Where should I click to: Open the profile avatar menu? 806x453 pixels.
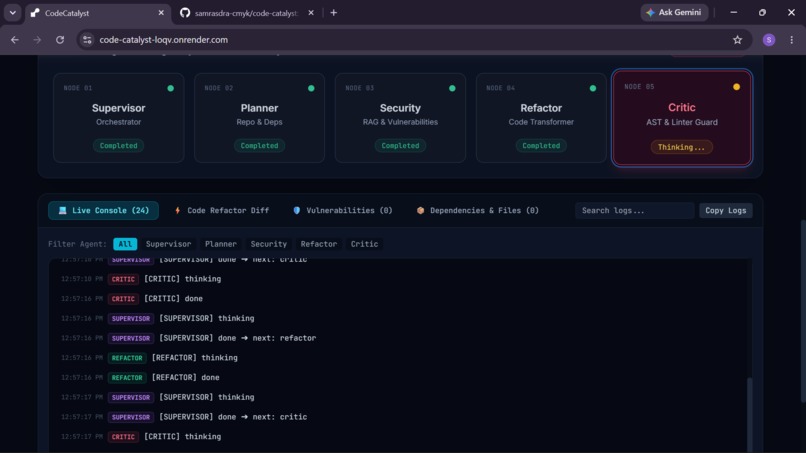pos(768,40)
